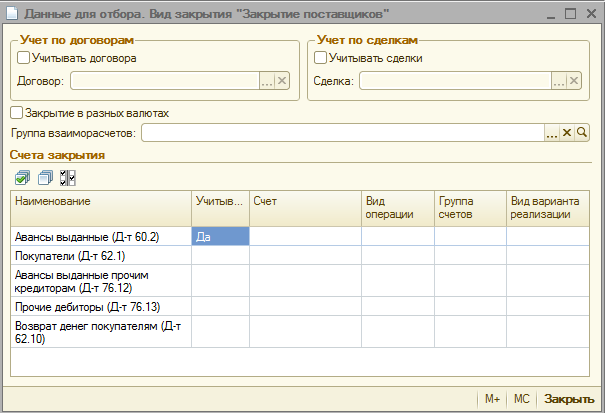The image size is (605, 413).
Task: Clear the Договор field with X button
Action: [282, 81]
